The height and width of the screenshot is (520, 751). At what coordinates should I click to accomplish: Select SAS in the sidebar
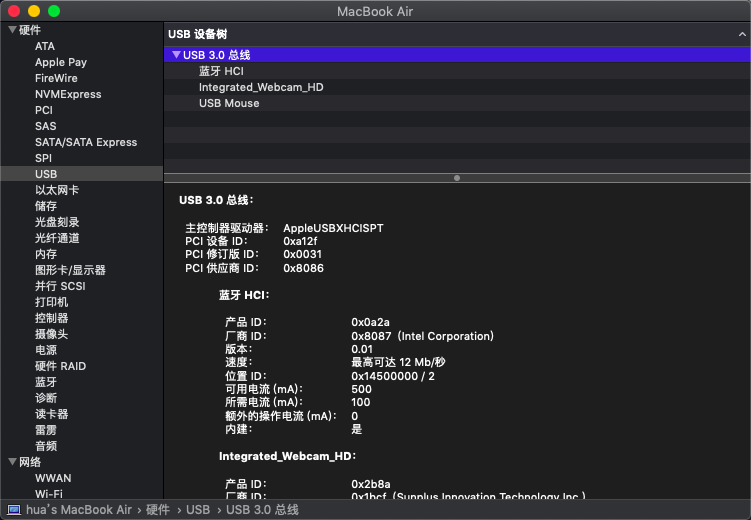[46, 126]
